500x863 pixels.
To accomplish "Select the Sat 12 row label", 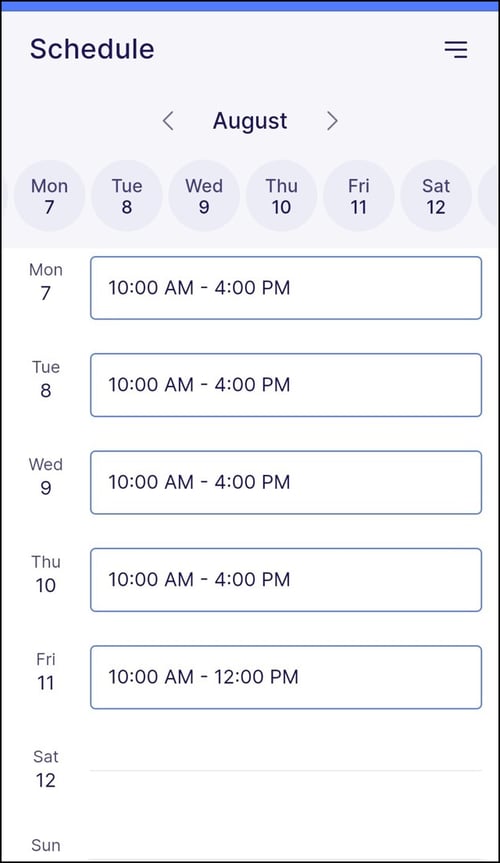I will (46, 768).
